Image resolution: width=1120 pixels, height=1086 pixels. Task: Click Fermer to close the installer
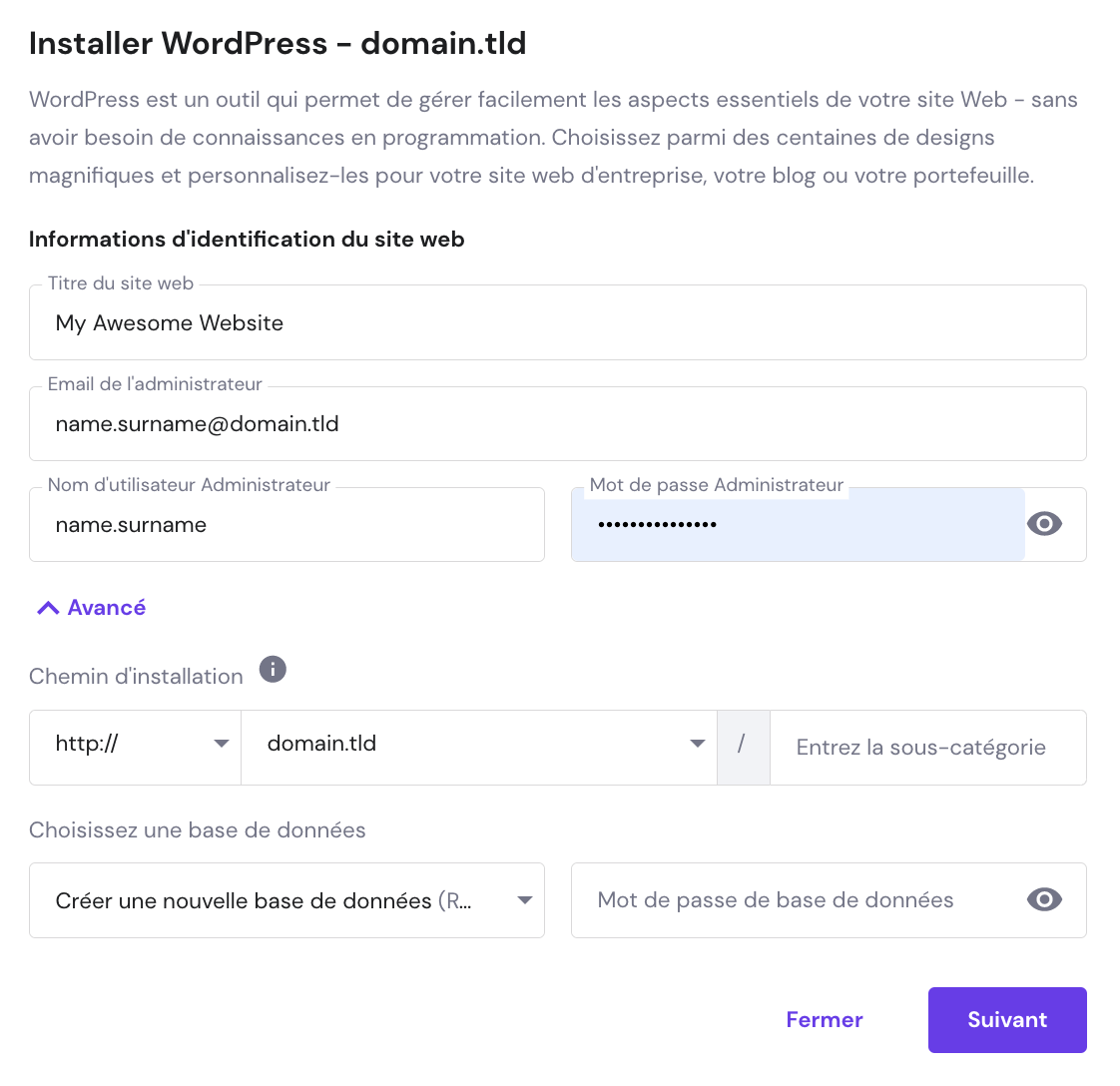coord(824,1019)
